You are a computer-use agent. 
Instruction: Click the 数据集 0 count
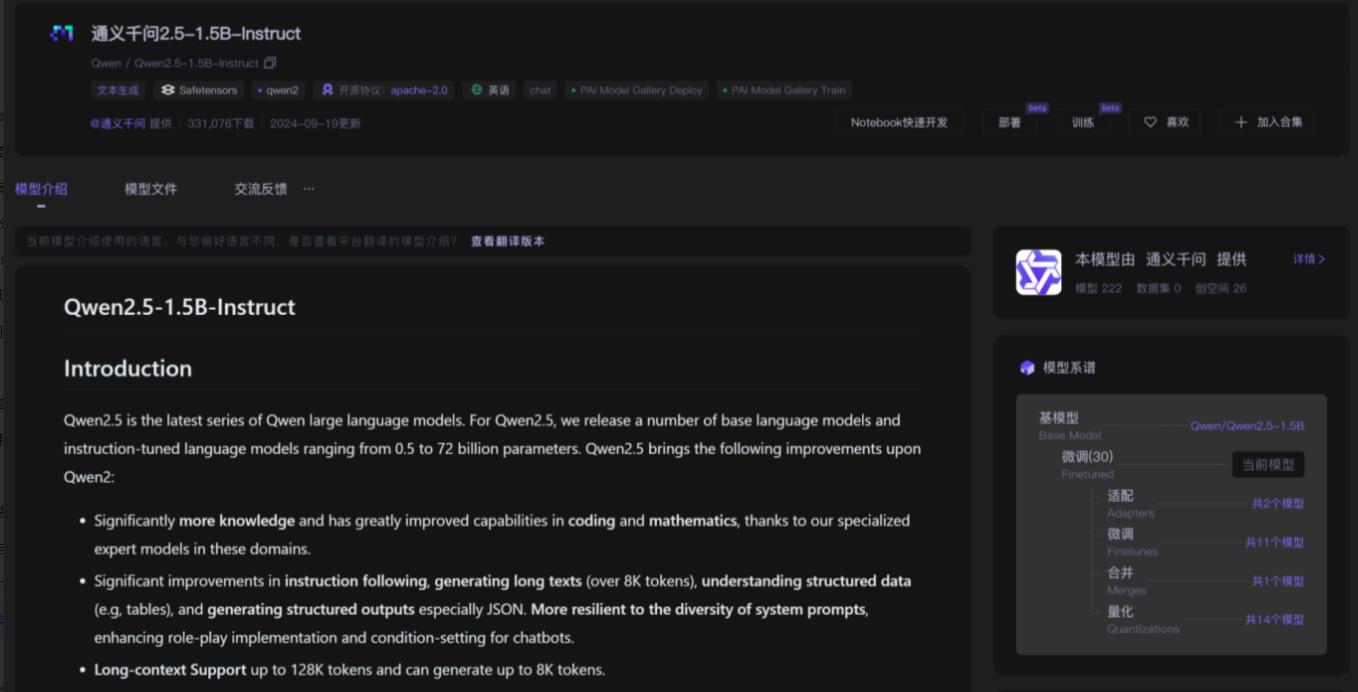1158,288
